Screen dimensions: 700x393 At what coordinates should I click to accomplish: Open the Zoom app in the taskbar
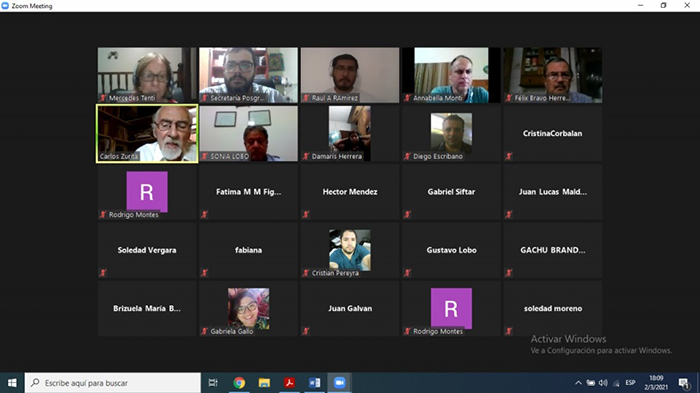[339, 383]
